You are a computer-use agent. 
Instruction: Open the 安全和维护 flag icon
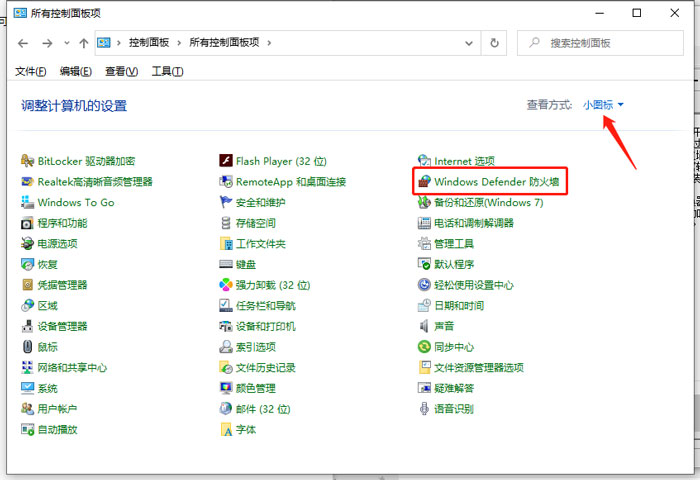(x=226, y=202)
